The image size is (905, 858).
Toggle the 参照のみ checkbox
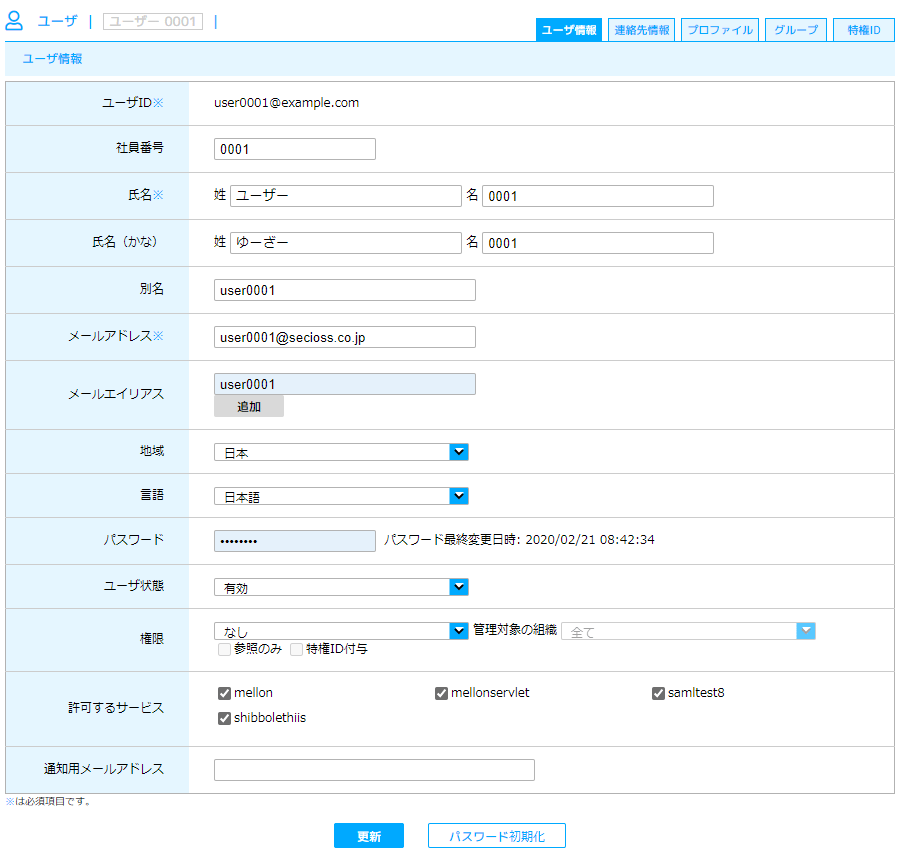pyautogui.click(x=225, y=649)
